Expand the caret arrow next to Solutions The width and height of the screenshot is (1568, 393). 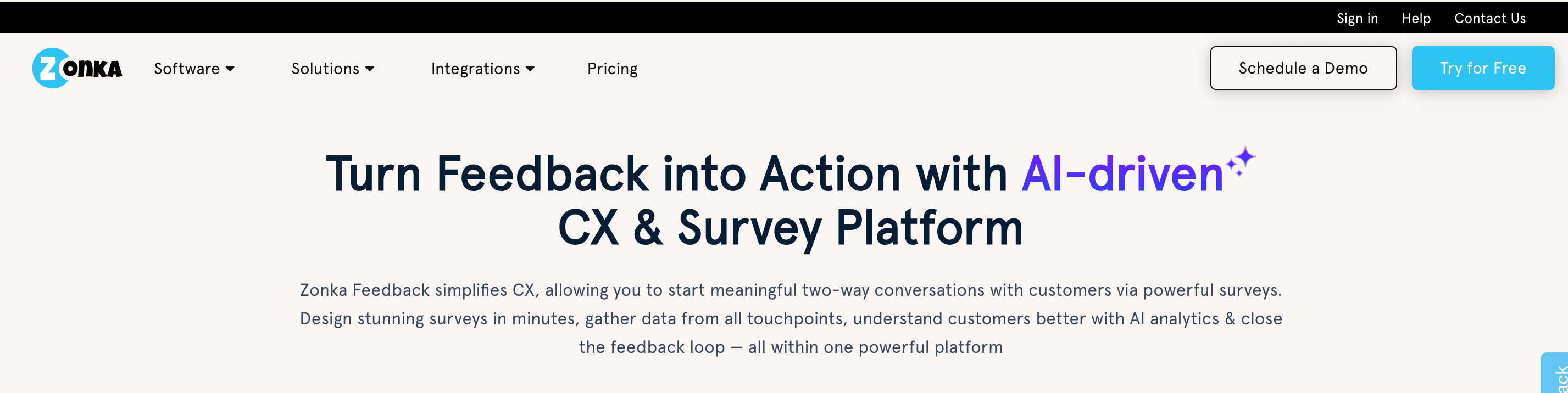370,69
